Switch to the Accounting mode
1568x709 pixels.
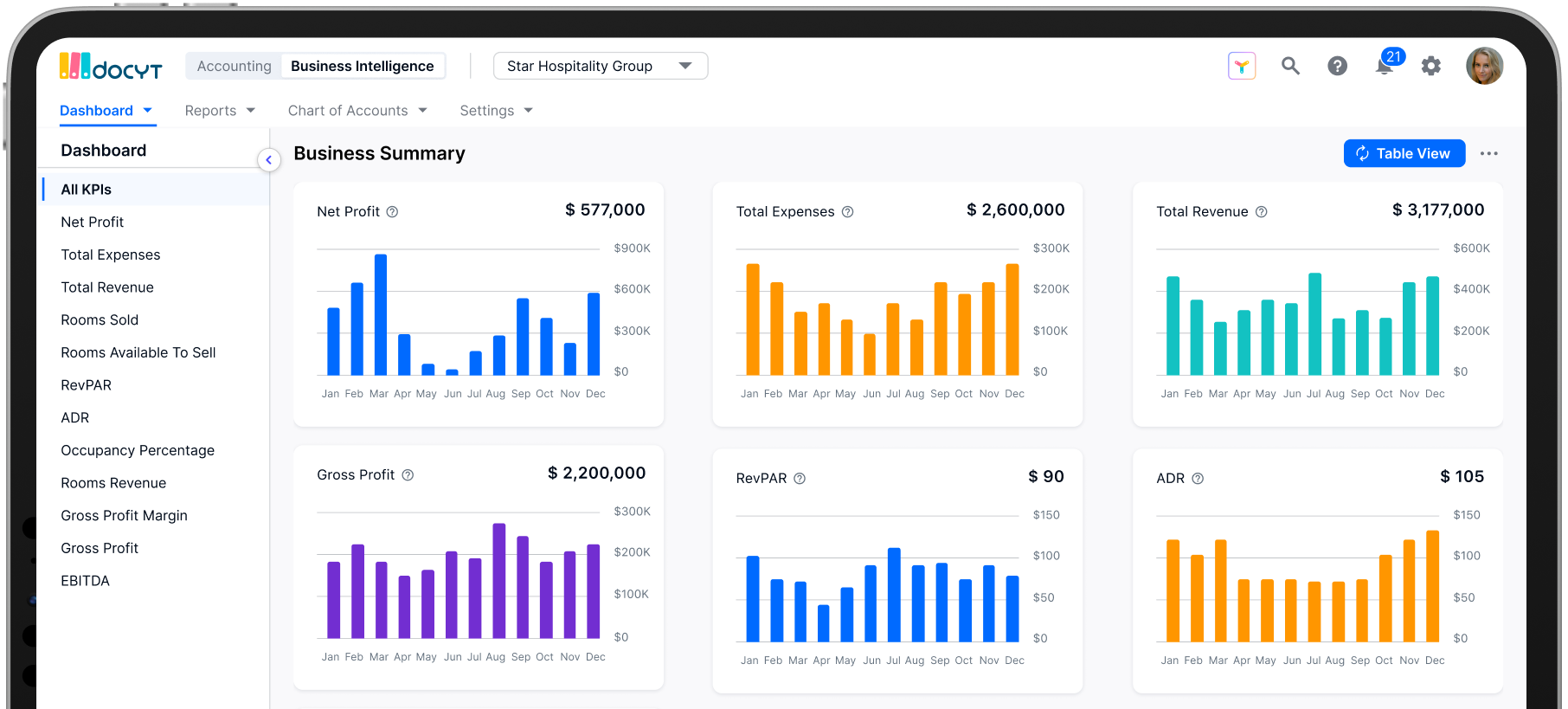234,66
